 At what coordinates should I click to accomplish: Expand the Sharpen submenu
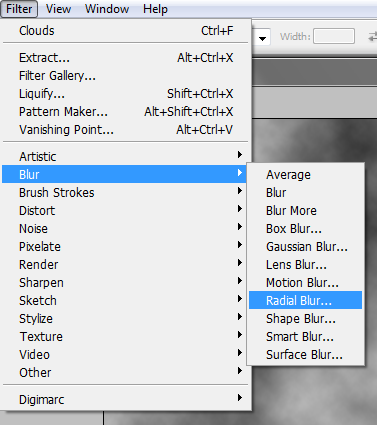point(124,282)
